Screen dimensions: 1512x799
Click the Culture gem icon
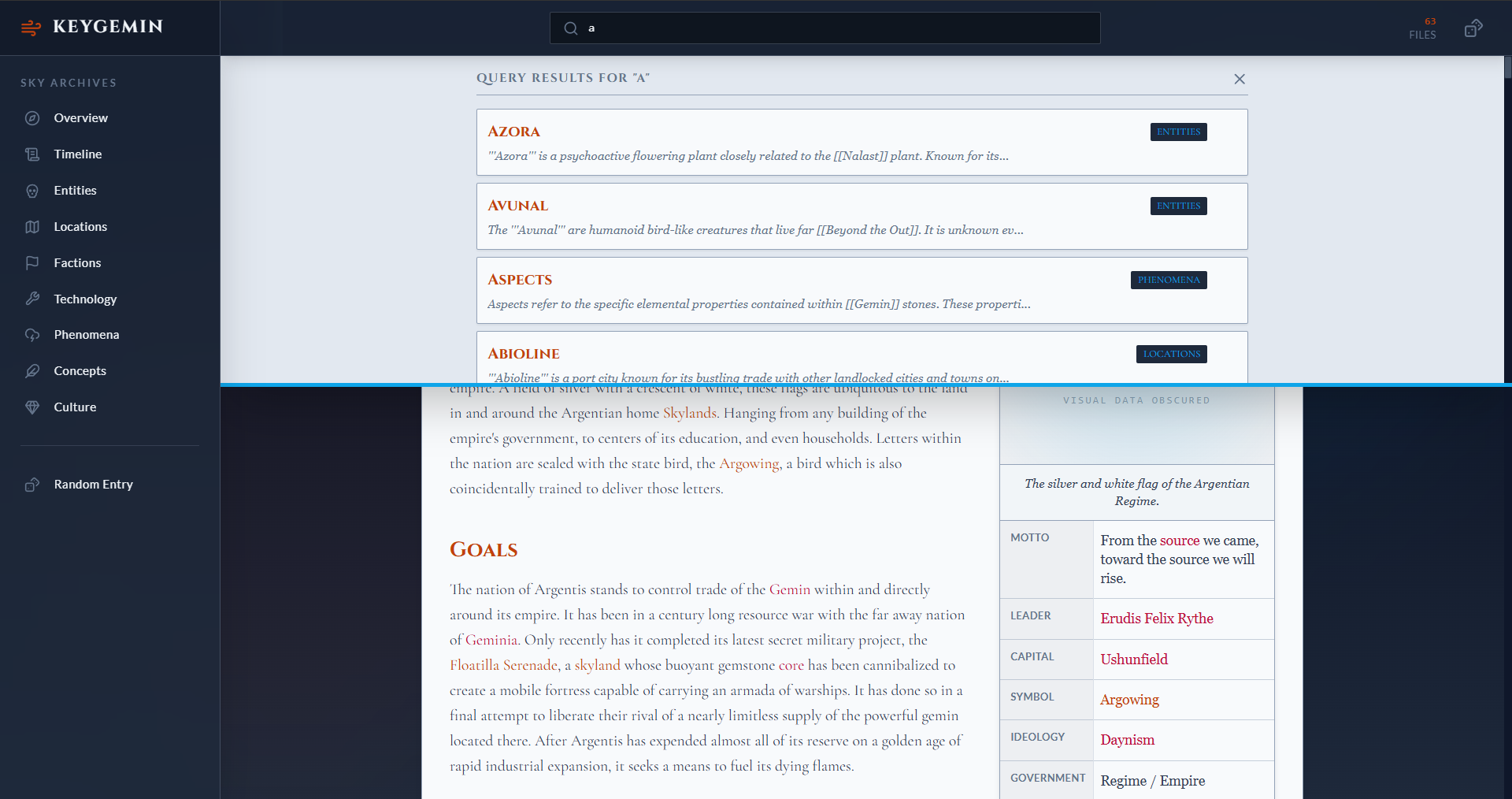(x=32, y=407)
